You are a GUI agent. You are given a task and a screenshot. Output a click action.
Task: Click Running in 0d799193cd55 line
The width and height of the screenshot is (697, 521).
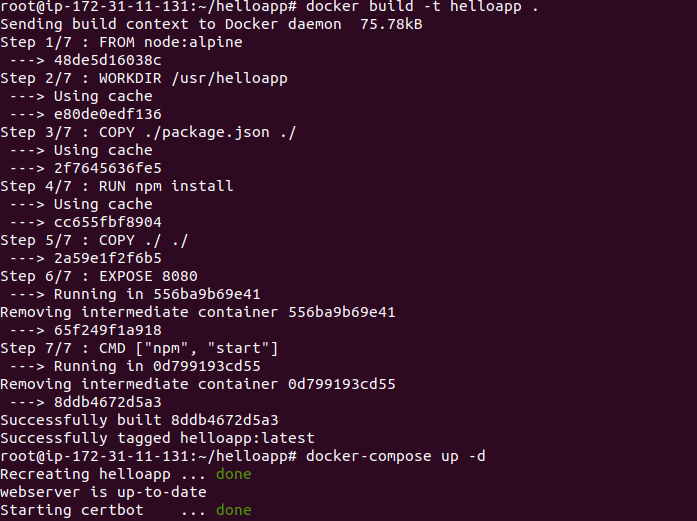coord(157,366)
